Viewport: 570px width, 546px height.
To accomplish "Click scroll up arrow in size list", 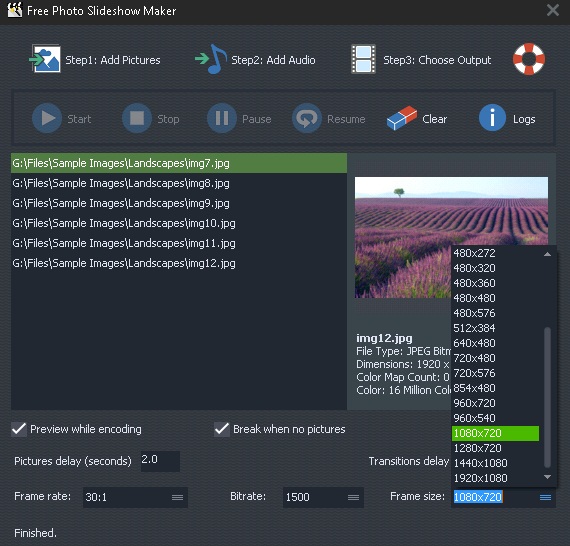I will tap(547, 254).
